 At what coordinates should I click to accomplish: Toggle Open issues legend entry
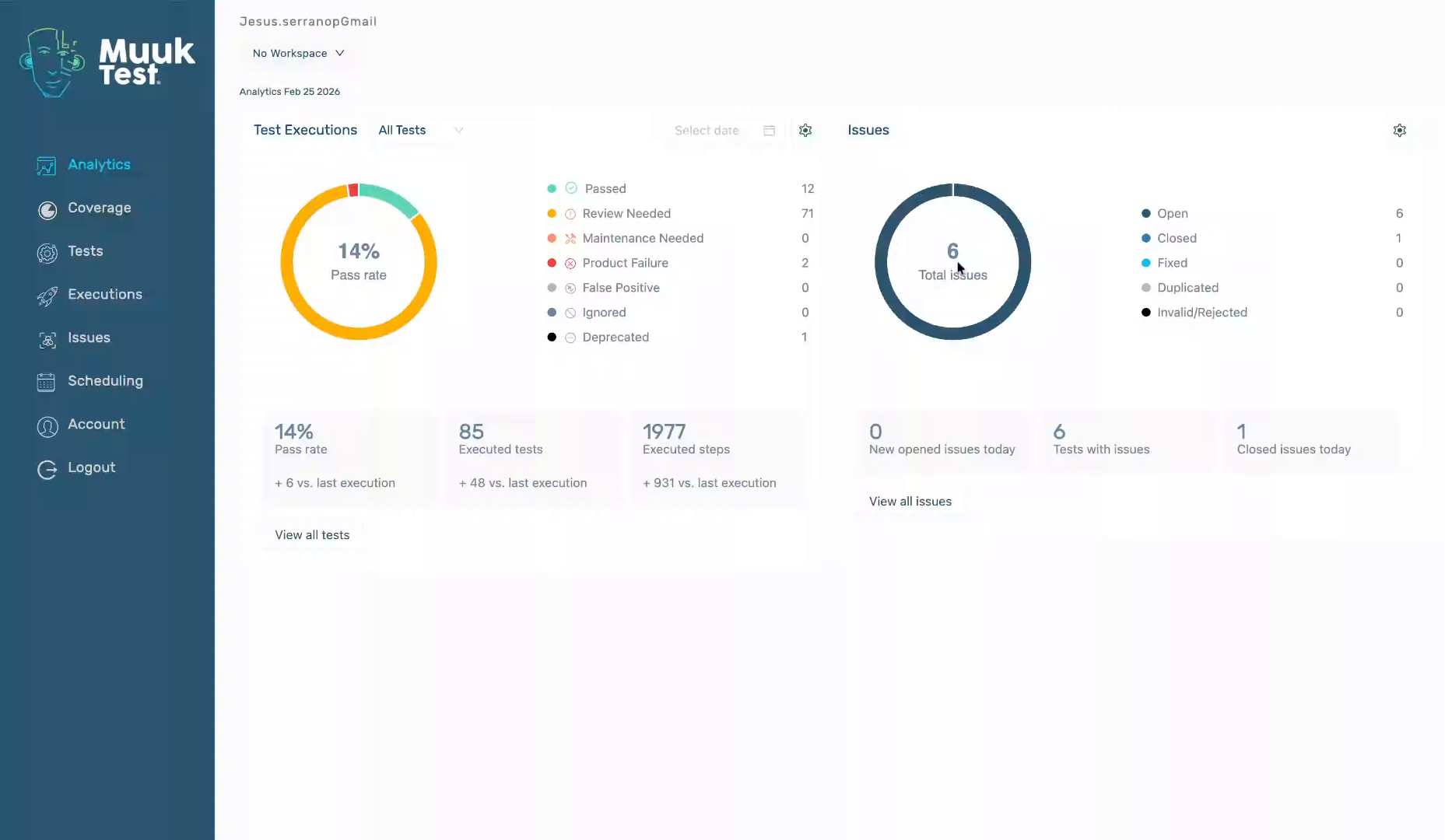(x=1172, y=214)
